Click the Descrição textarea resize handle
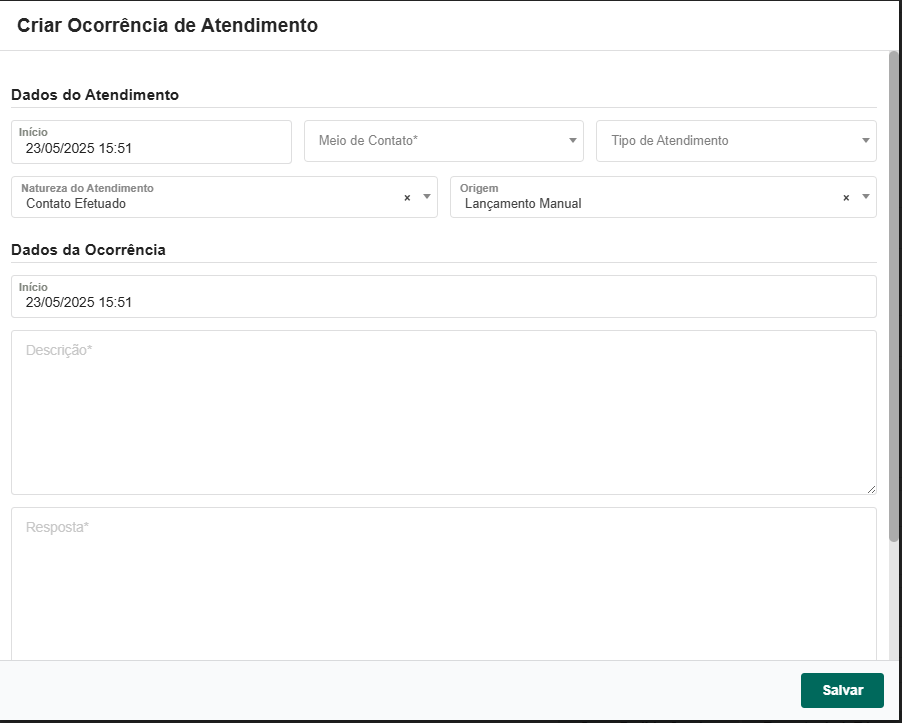This screenshot has height=723, width=902. [871, 489]
